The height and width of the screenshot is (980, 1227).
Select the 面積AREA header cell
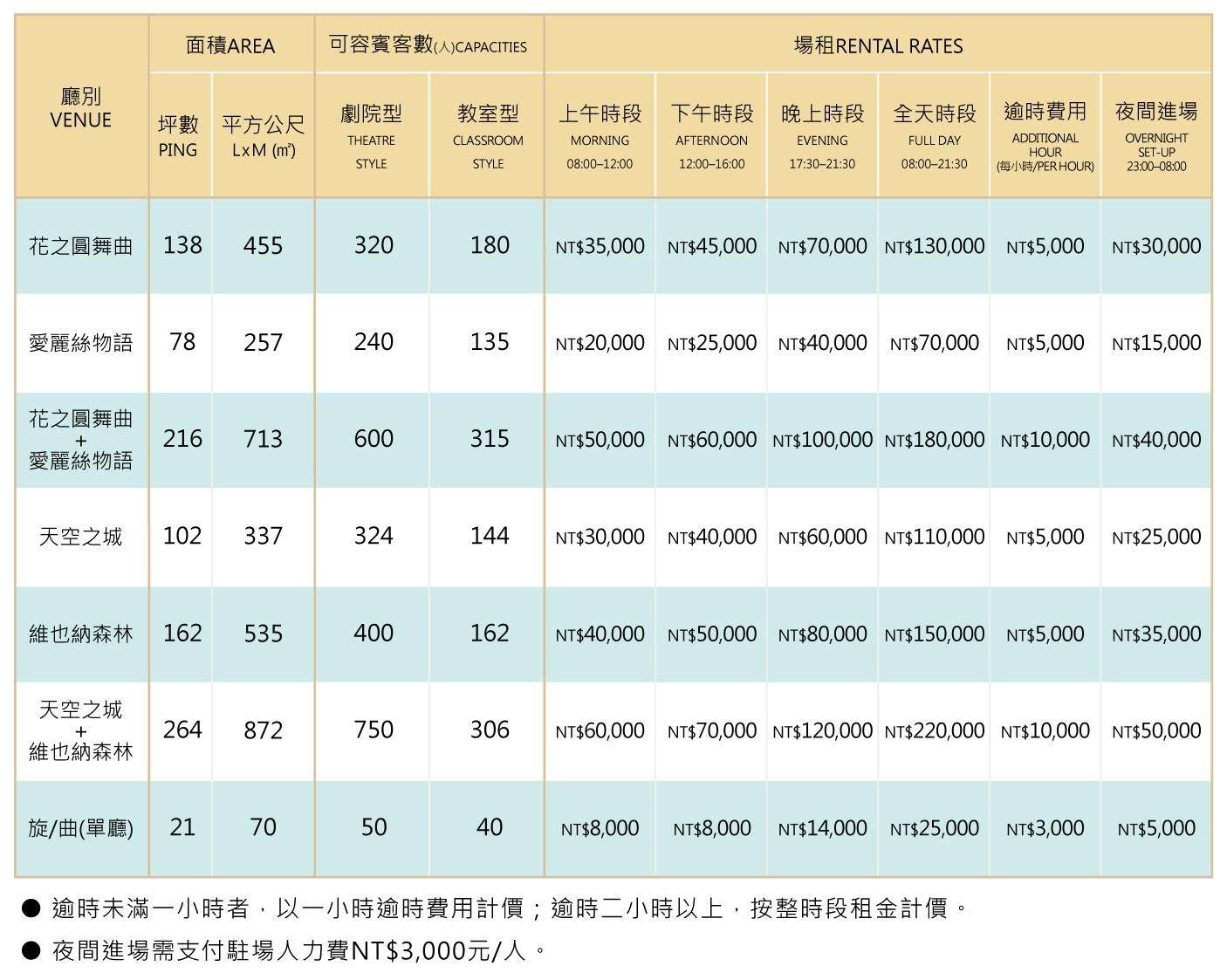coord(230,45)
